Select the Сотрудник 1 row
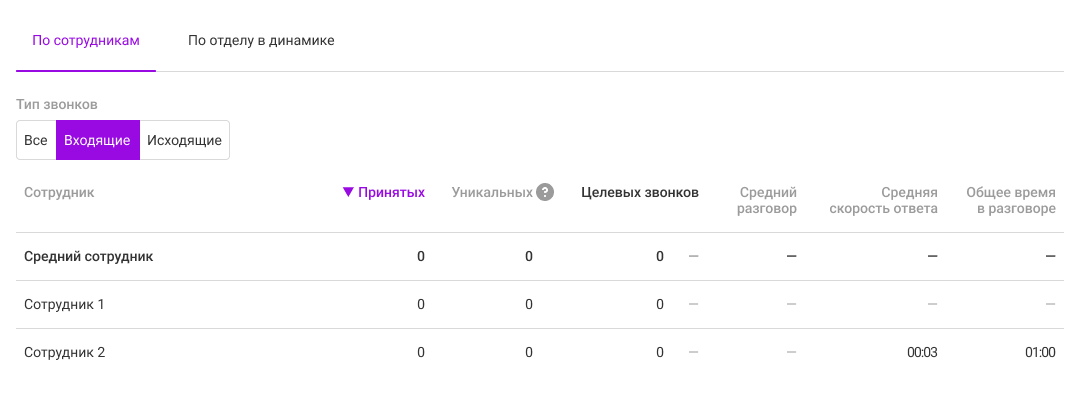Viewport: 1080px width, 400px height. [64, 304]
